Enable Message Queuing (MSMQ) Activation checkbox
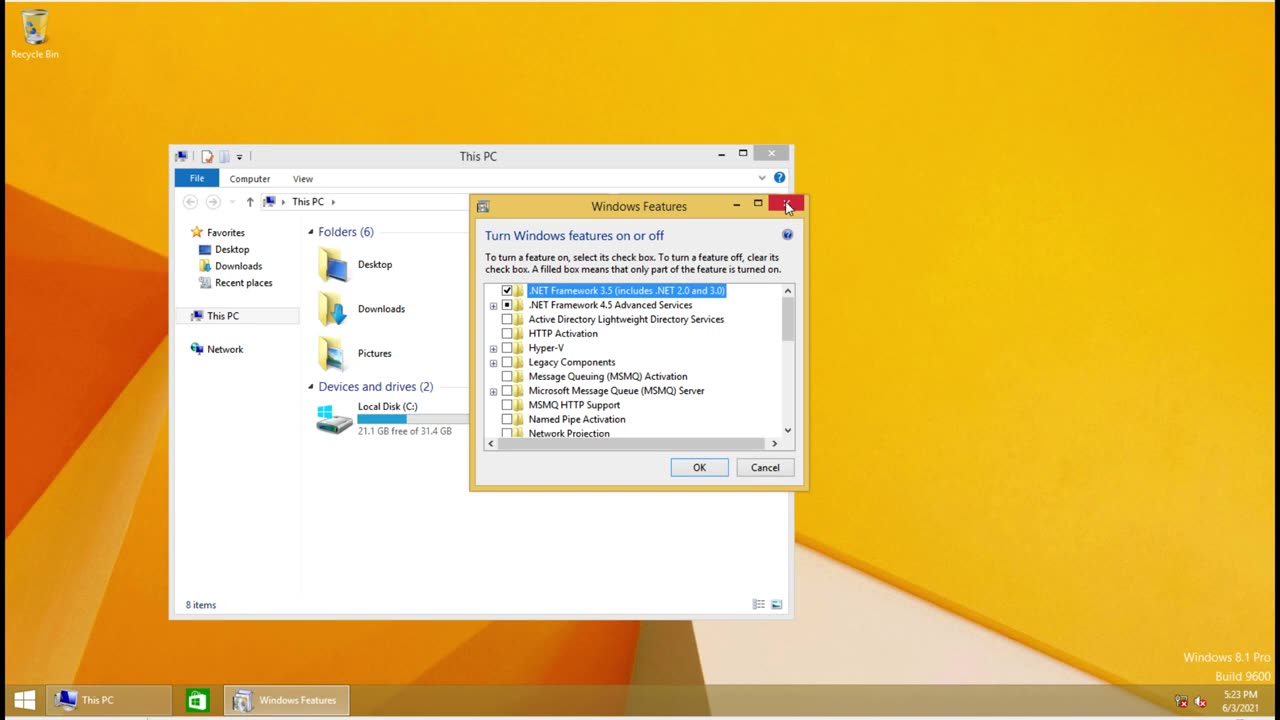 tap(507, 377)
